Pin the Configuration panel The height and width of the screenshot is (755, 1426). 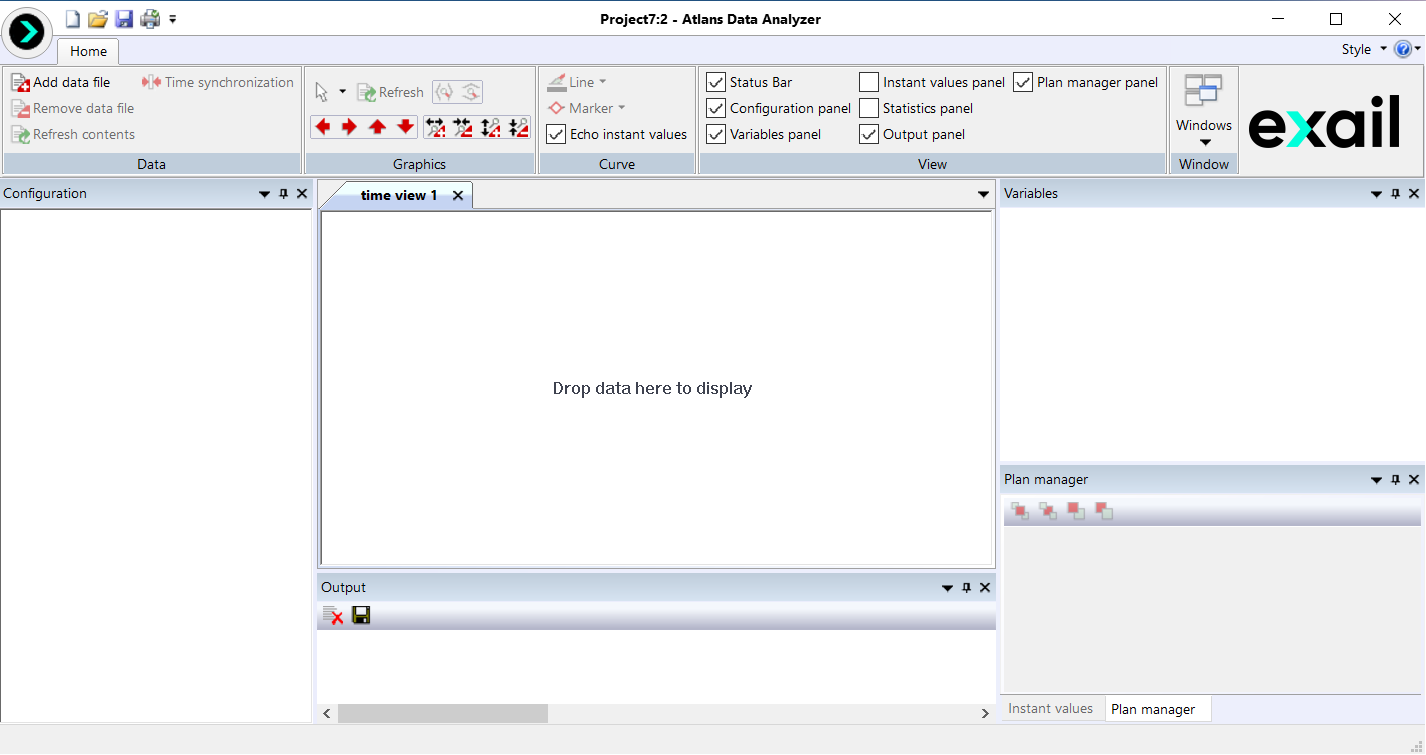[283, 194]
